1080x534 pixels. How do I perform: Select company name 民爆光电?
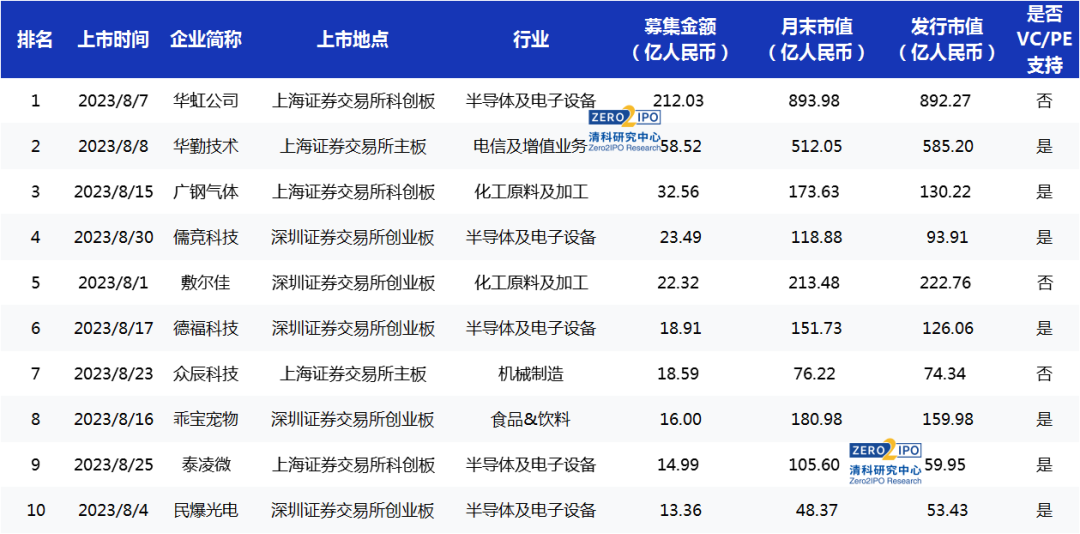(206, 511)
